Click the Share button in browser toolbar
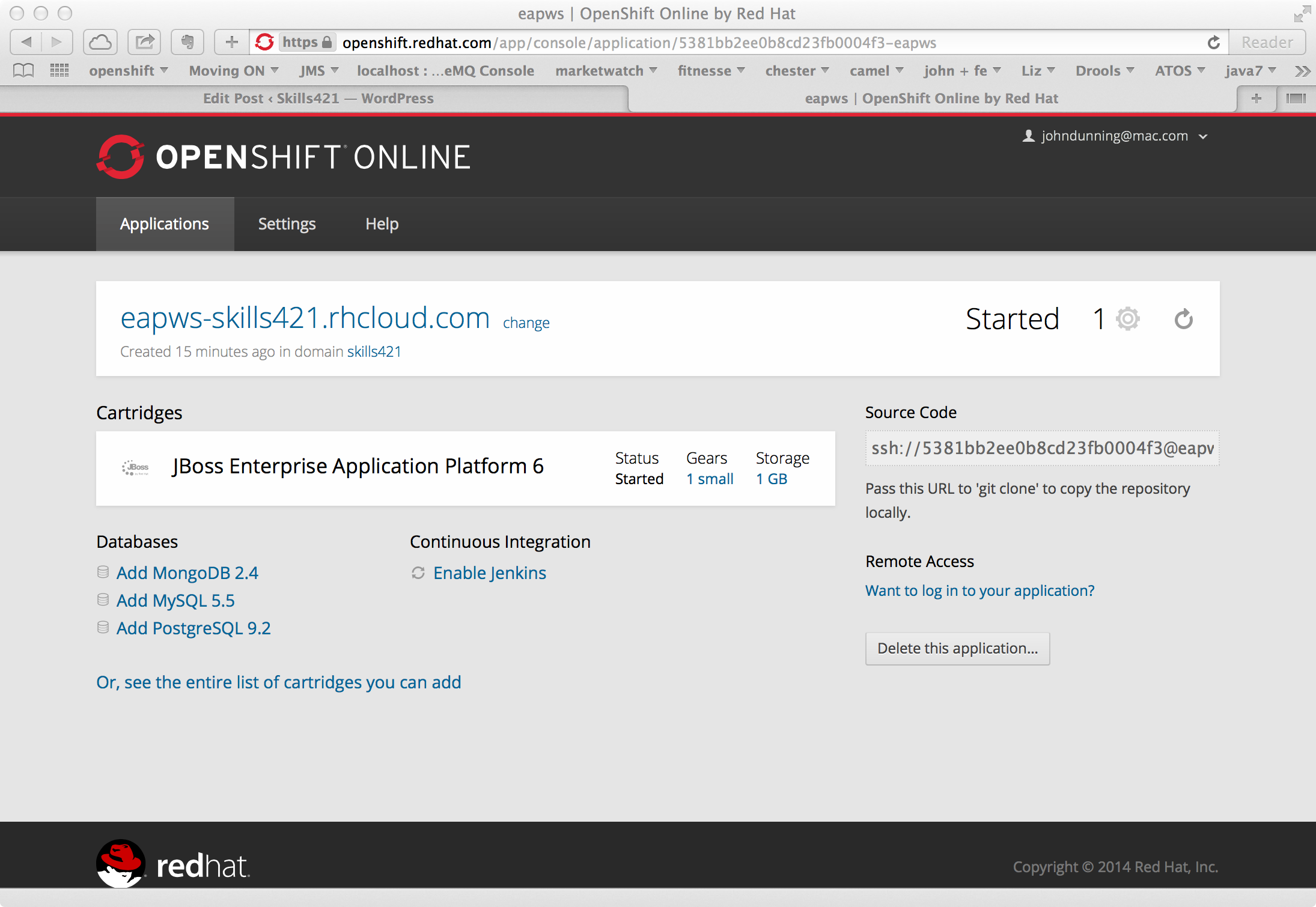The width and height of the screenshot is (1316, 907). pyautogui.click(x=144, y=42)
